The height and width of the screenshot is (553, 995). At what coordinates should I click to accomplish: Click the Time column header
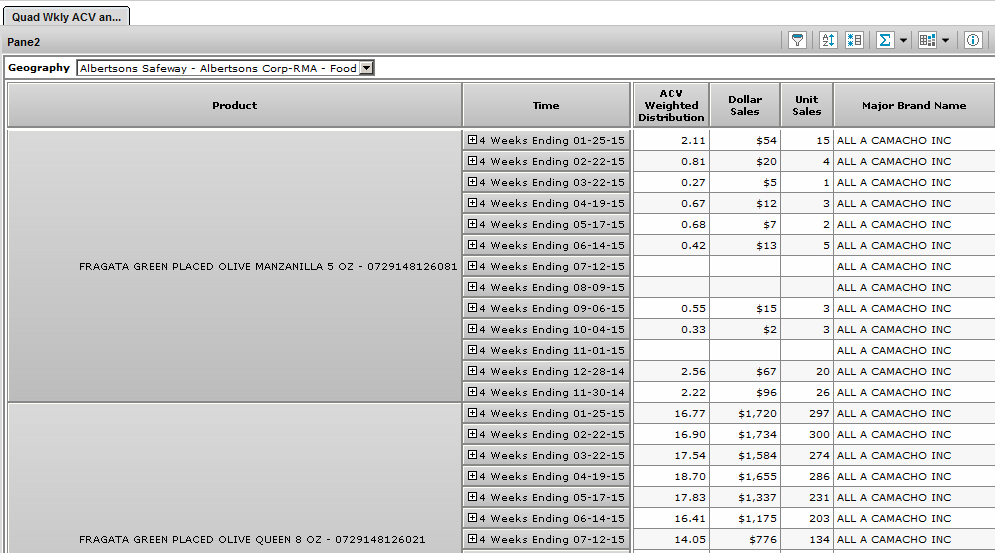click(546, 105)
